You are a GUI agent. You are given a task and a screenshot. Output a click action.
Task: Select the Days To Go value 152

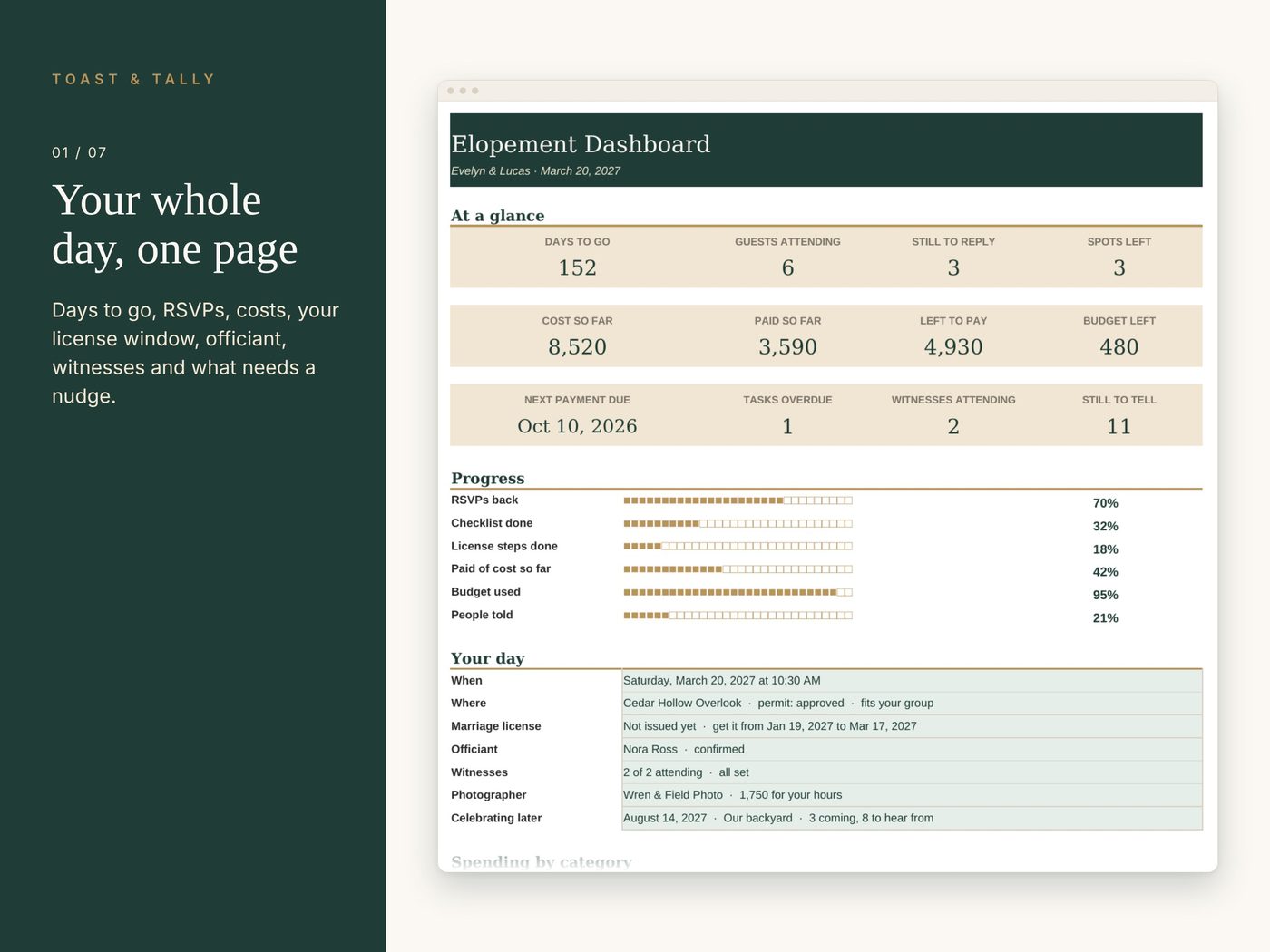point(577,267)
